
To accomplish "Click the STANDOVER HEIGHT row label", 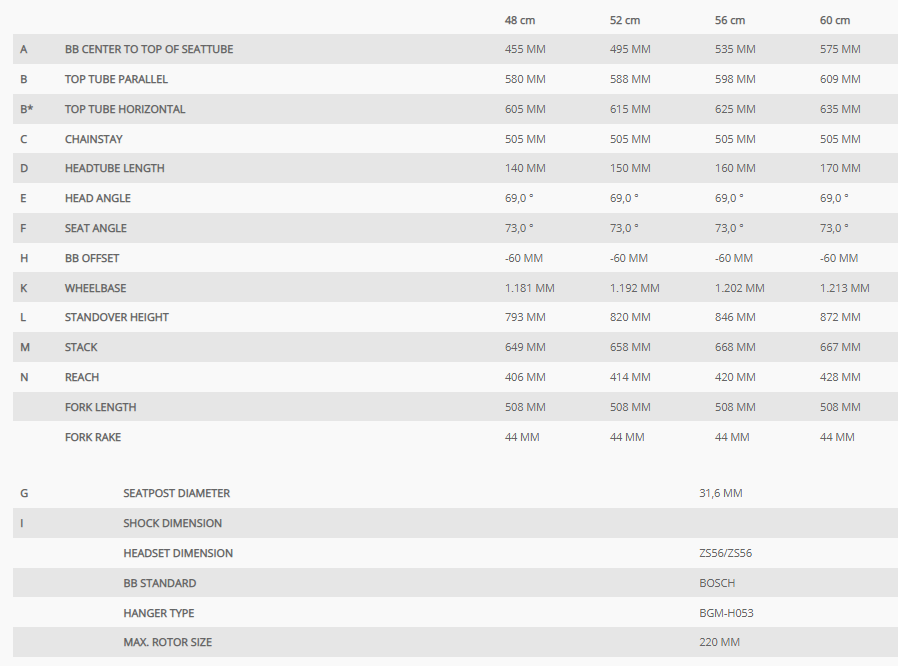I will click(x=116, y=317).
